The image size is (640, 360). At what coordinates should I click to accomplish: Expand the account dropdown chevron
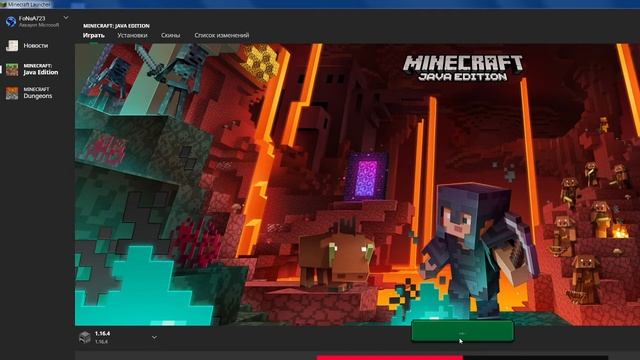pyautogui.click(x=66, y=18)
